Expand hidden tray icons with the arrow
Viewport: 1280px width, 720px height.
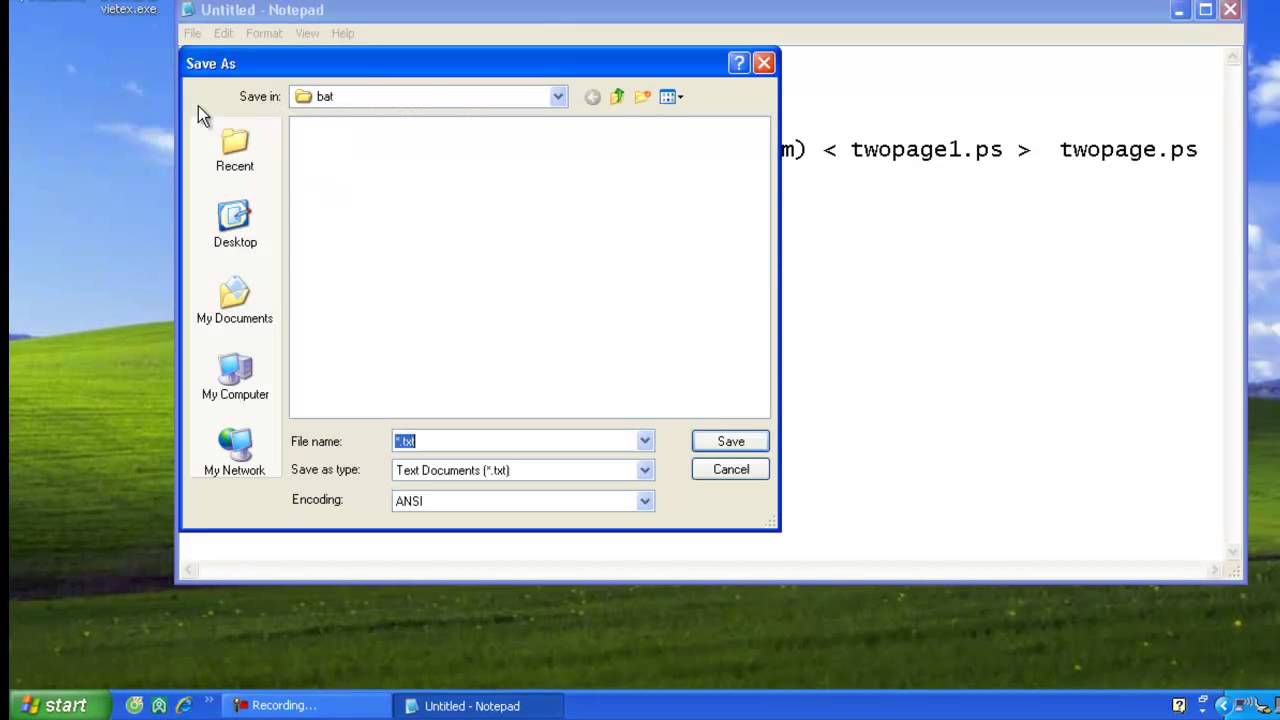[x=1223, y=705]
